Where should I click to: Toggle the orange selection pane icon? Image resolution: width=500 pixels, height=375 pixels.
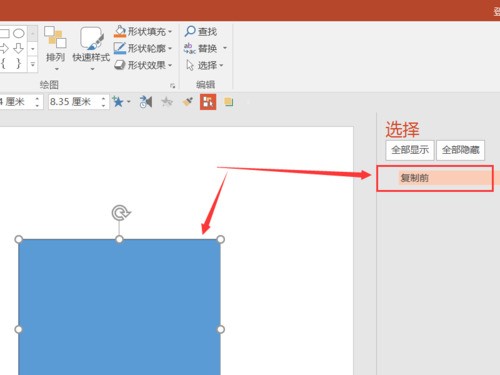click(208, 102)
